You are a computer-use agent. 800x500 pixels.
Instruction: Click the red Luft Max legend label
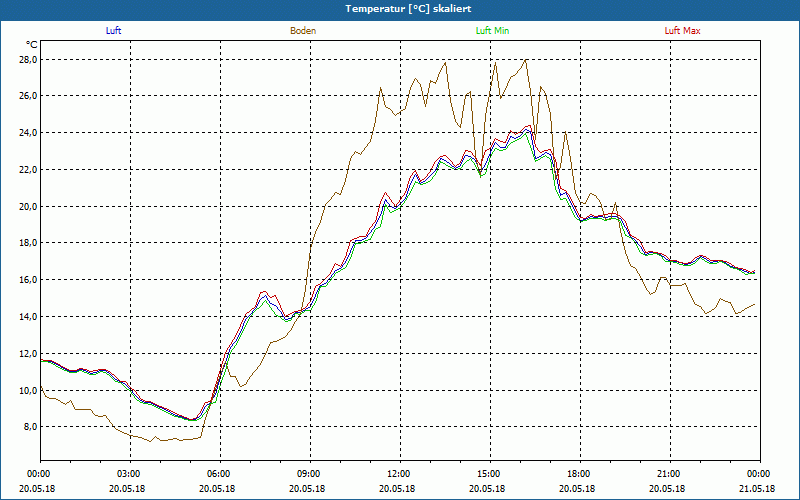682,31
